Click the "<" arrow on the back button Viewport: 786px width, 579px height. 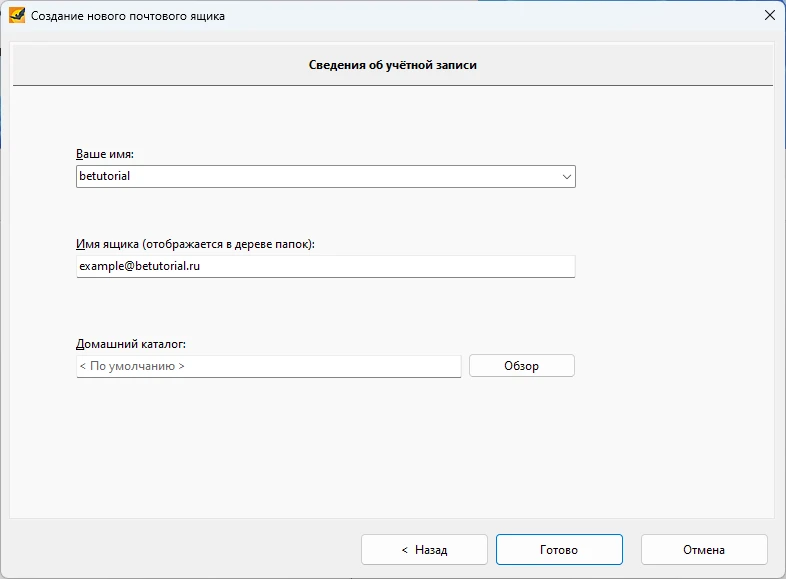[404, 550]
